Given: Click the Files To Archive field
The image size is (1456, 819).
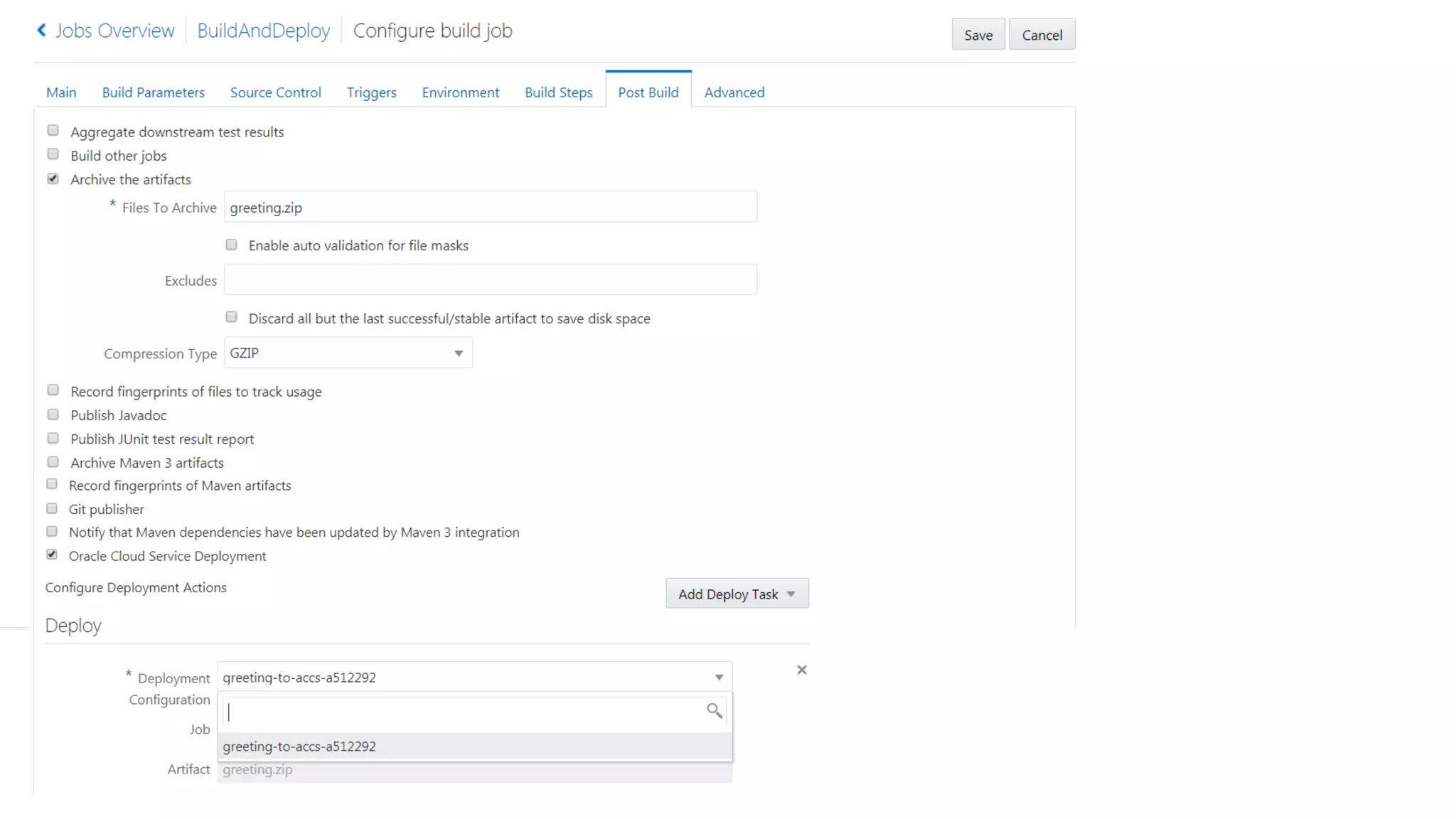Looking at the screenshot, I should coord(490,208).
